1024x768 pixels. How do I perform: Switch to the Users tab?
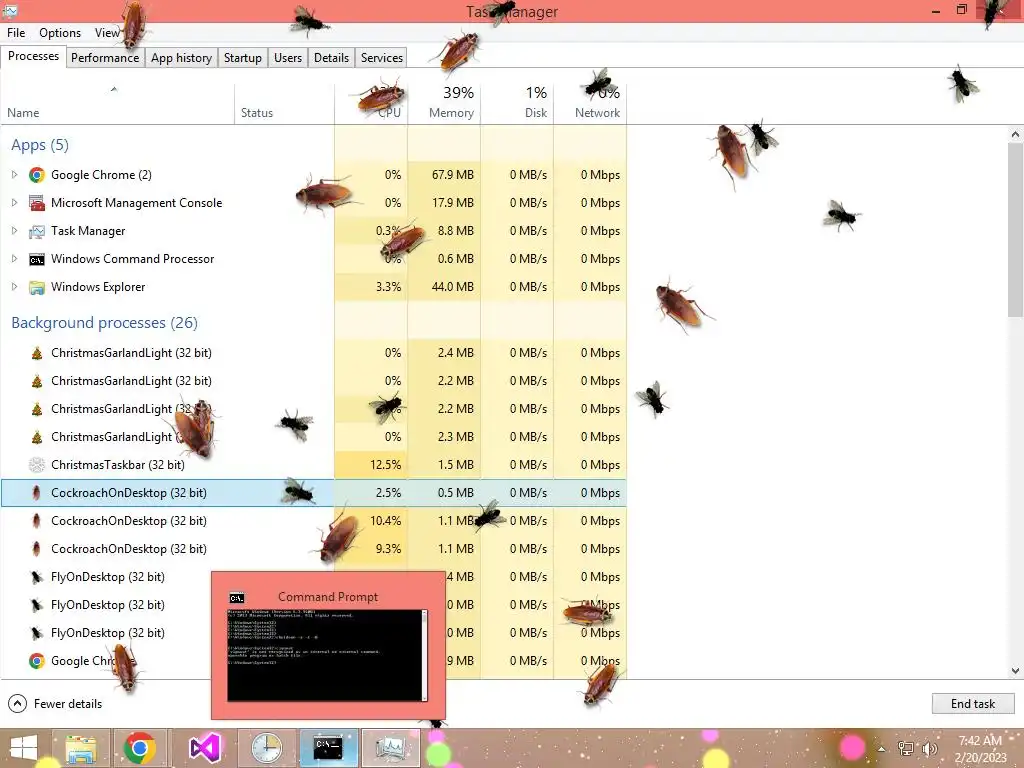(x=288, y=57)
